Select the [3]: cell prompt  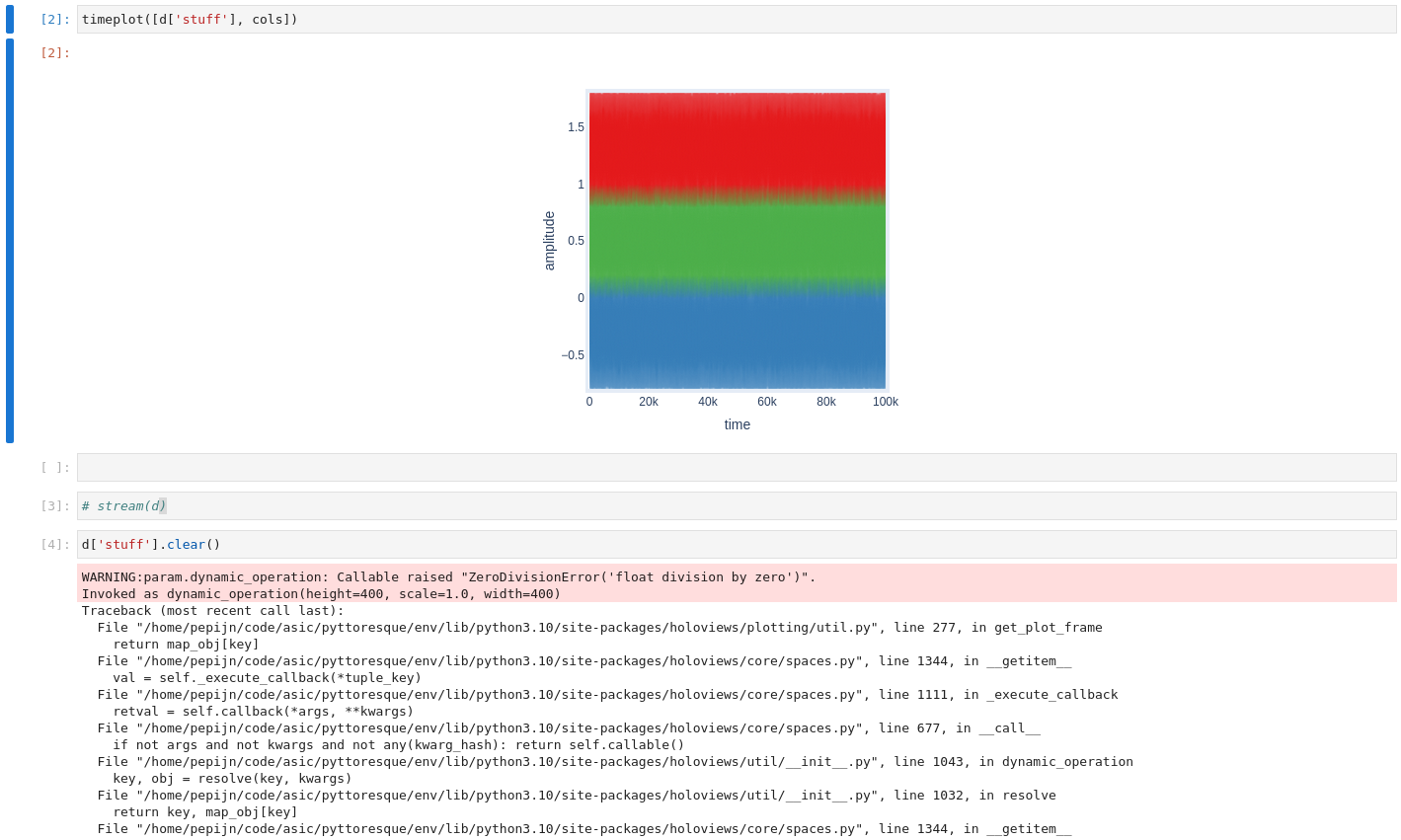coord(54,504)
